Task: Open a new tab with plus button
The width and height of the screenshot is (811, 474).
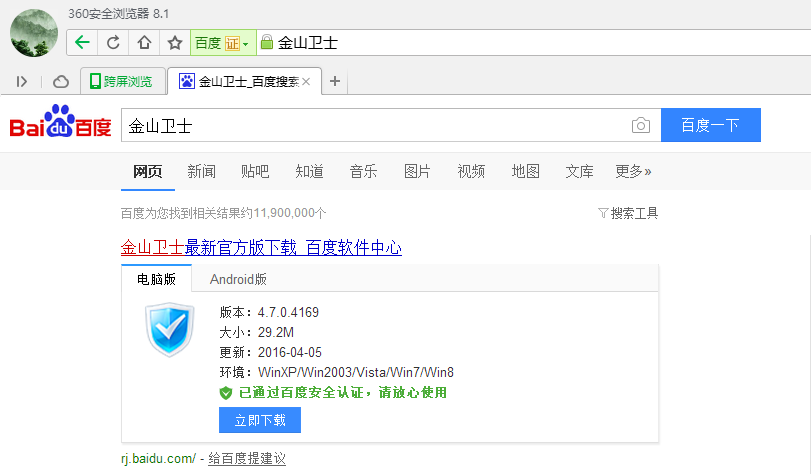Action: (335, 81)
